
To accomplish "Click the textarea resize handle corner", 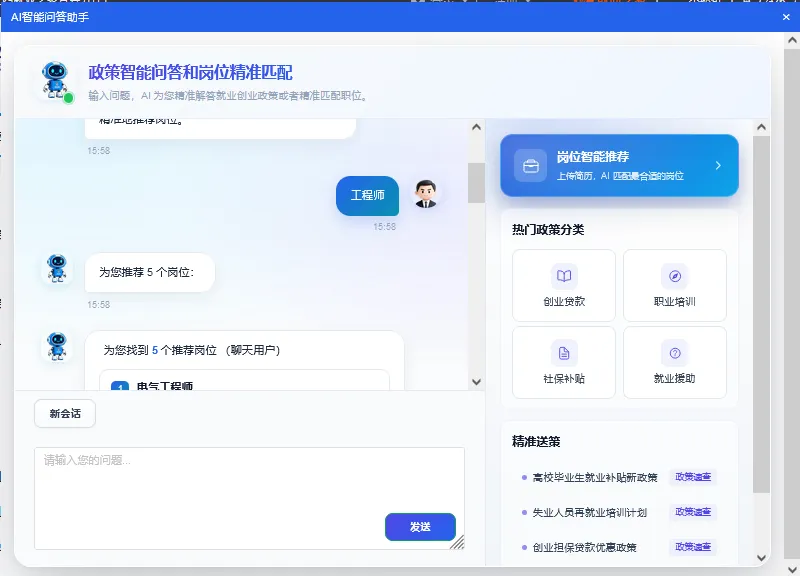I will [x=458, y=542].
